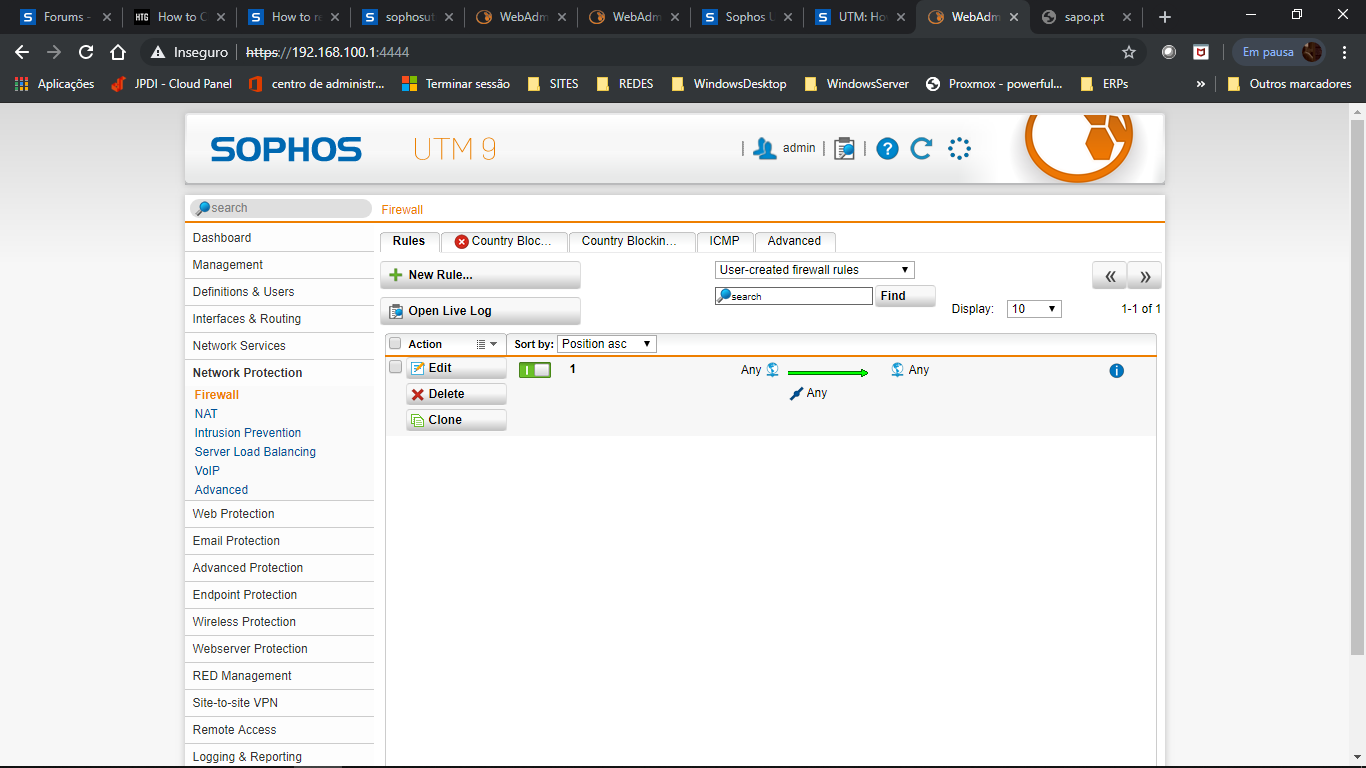Switch to the ICMP tab
The height and width of the screenshot is (768, 1366).
[x=724, y=241]
